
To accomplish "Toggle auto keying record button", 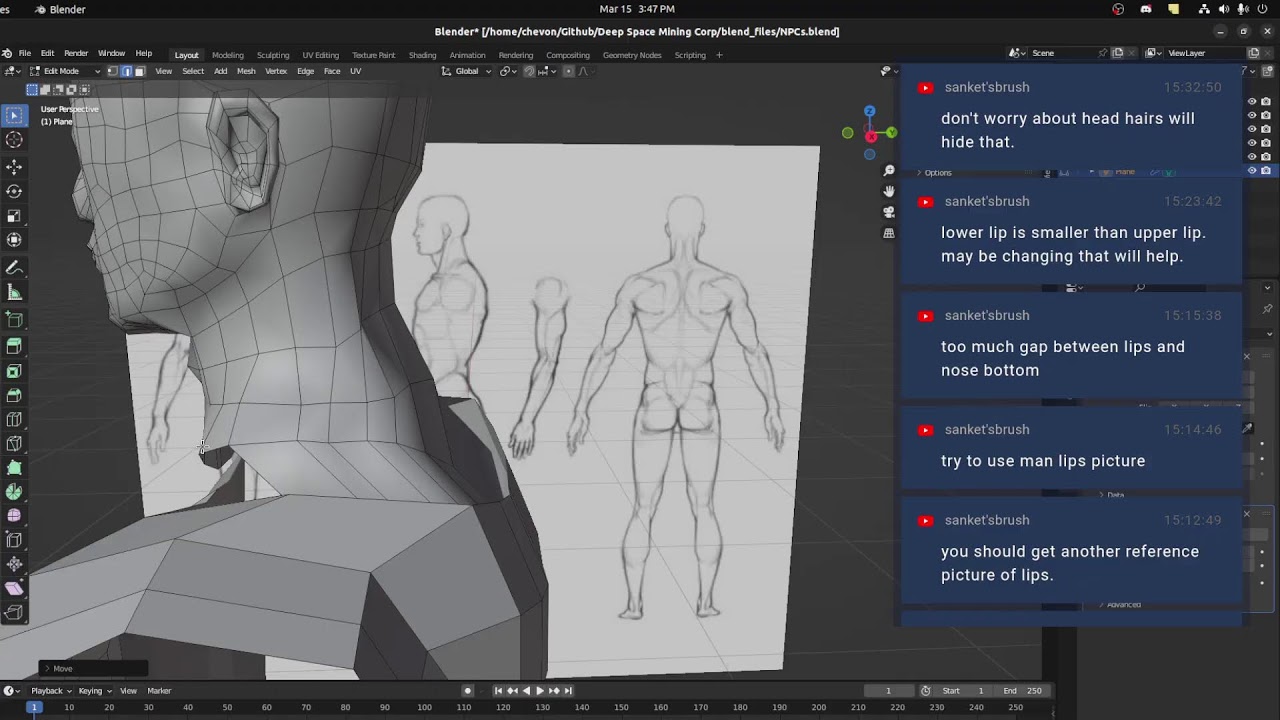I will click(x=467, y=690).
